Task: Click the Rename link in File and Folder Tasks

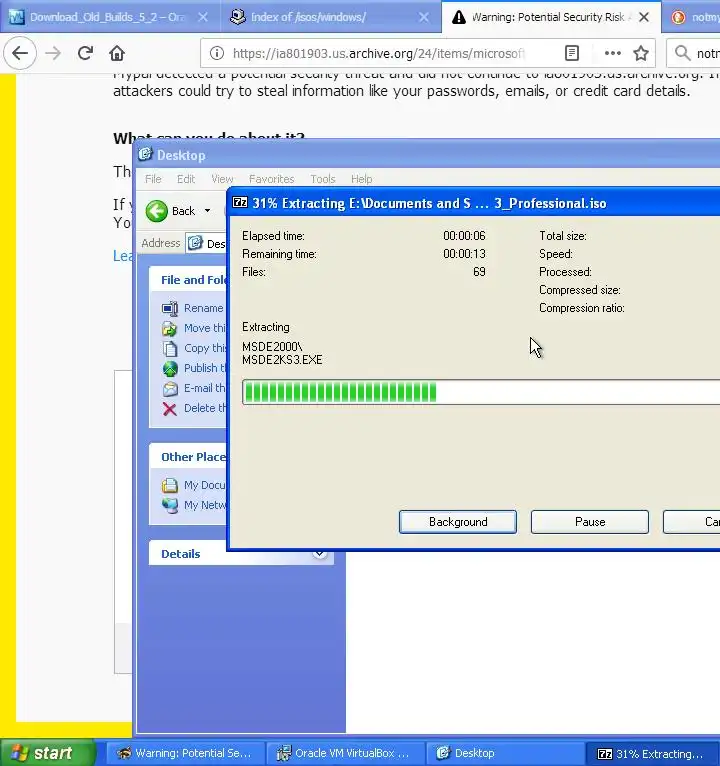Action: pos(203,308)
